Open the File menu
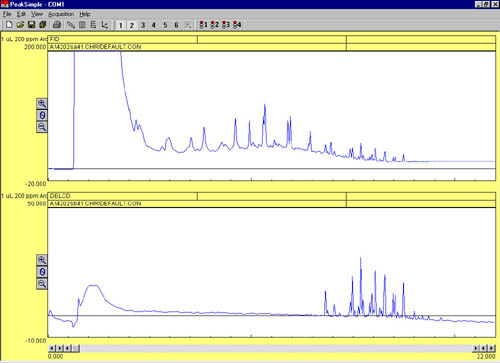The height and width of the screenshot is (363, 500). 7,14
